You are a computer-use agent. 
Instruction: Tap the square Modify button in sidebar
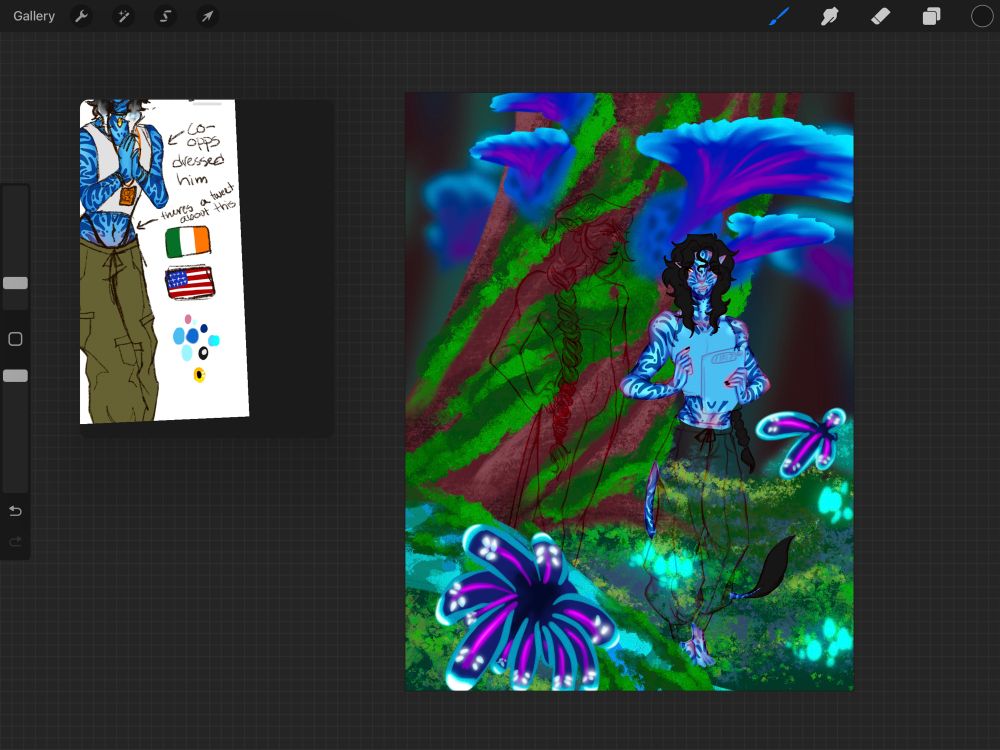click(15, 339)
